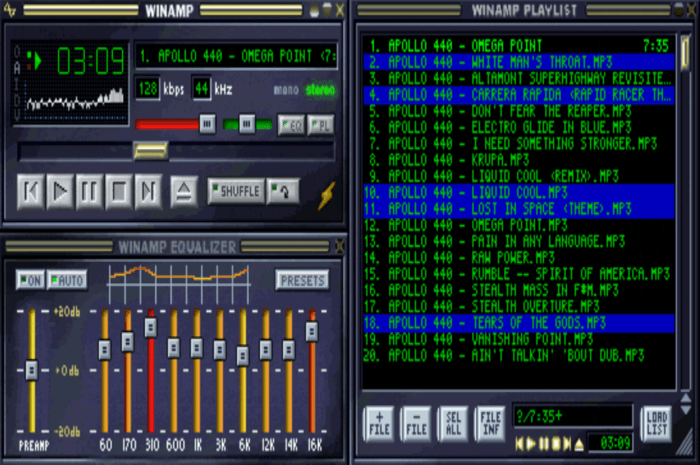Open the playlist Remove FILE menu
The height and width of the screenshot is (465, 700).
pyautogui.click(x=416, y=423)
